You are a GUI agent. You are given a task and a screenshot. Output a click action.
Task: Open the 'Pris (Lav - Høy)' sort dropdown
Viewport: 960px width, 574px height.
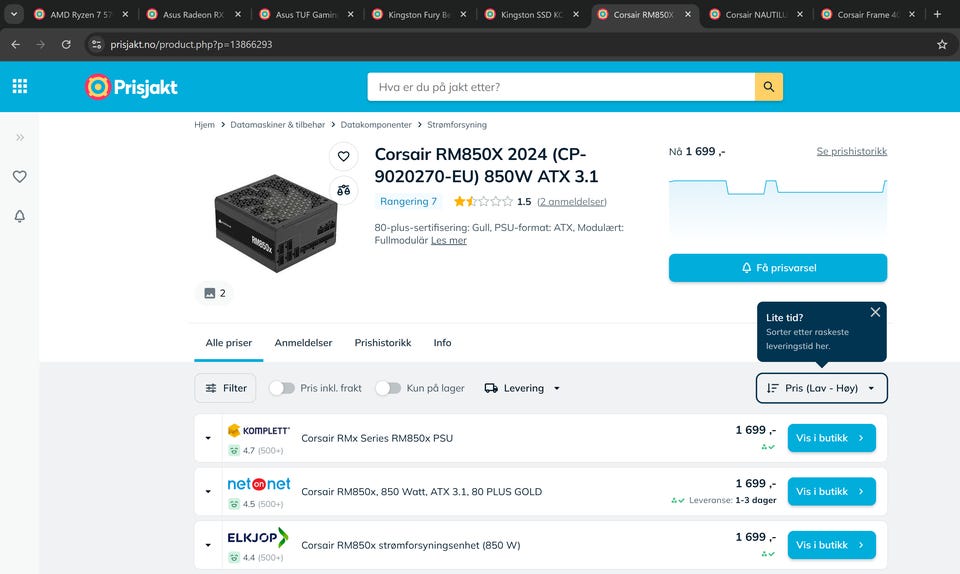[822, 388]
